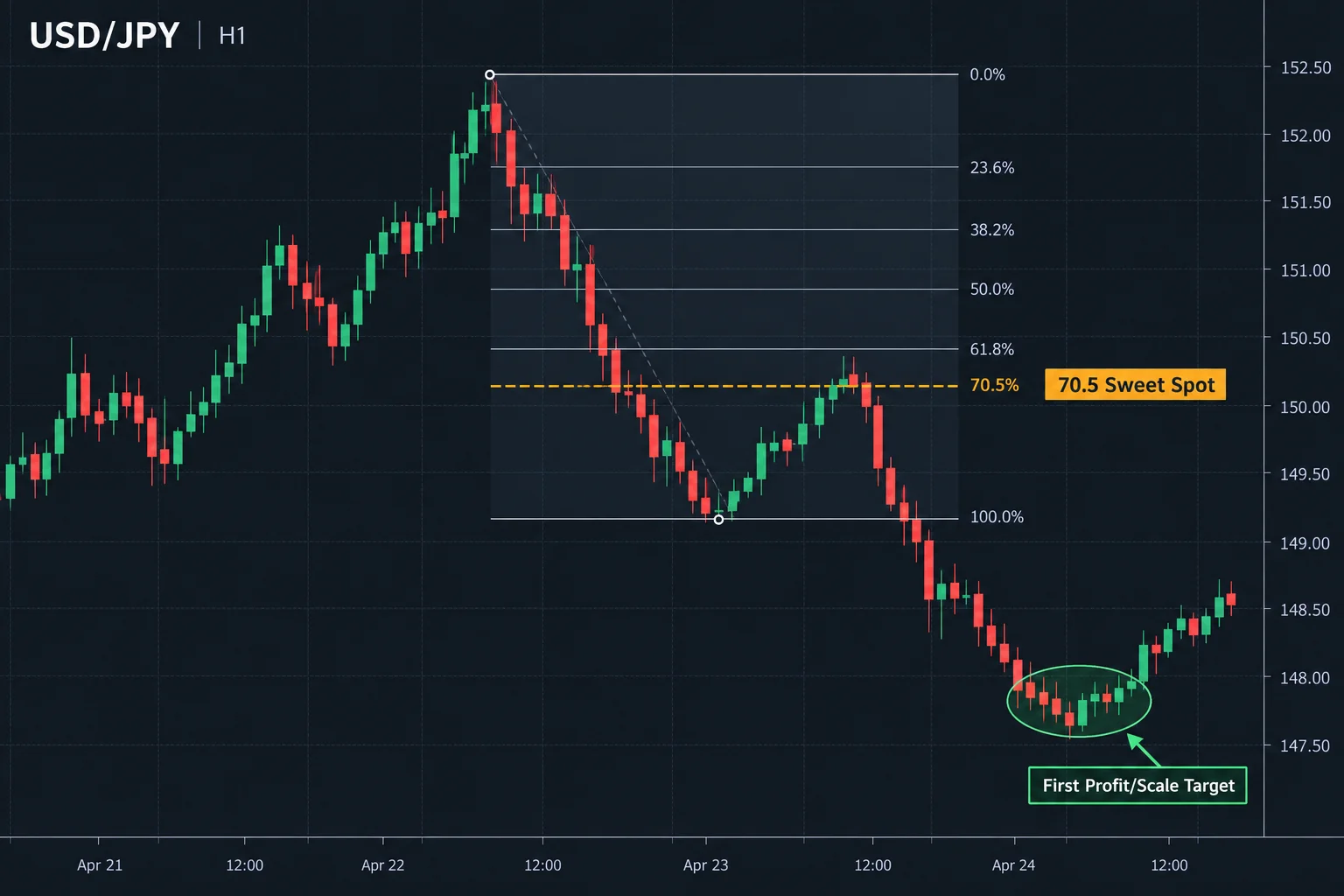The width and height of the screenshot is (1344, 896).
Task: Select the 61.8% retracement label
Action: [992, 349]
